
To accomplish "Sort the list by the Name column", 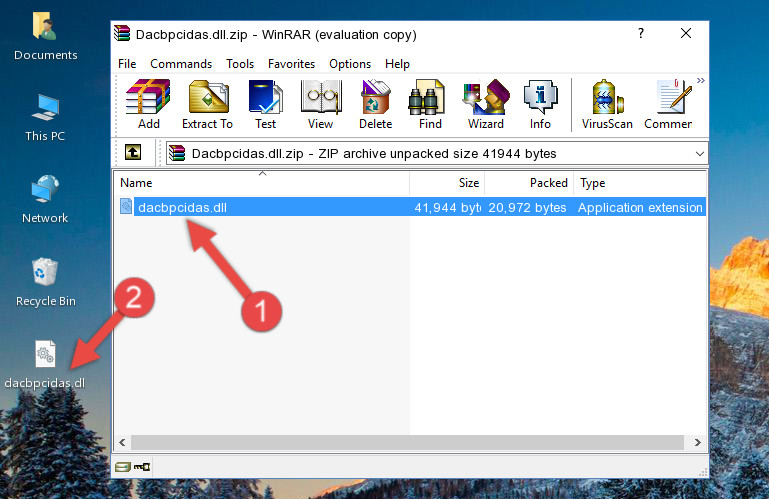I will 262,183.
